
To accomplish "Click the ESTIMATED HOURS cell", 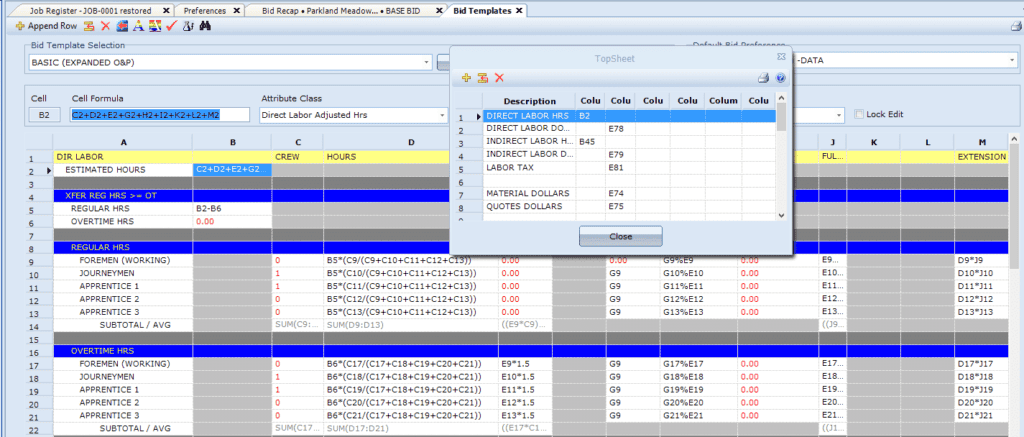I will 123,170.
